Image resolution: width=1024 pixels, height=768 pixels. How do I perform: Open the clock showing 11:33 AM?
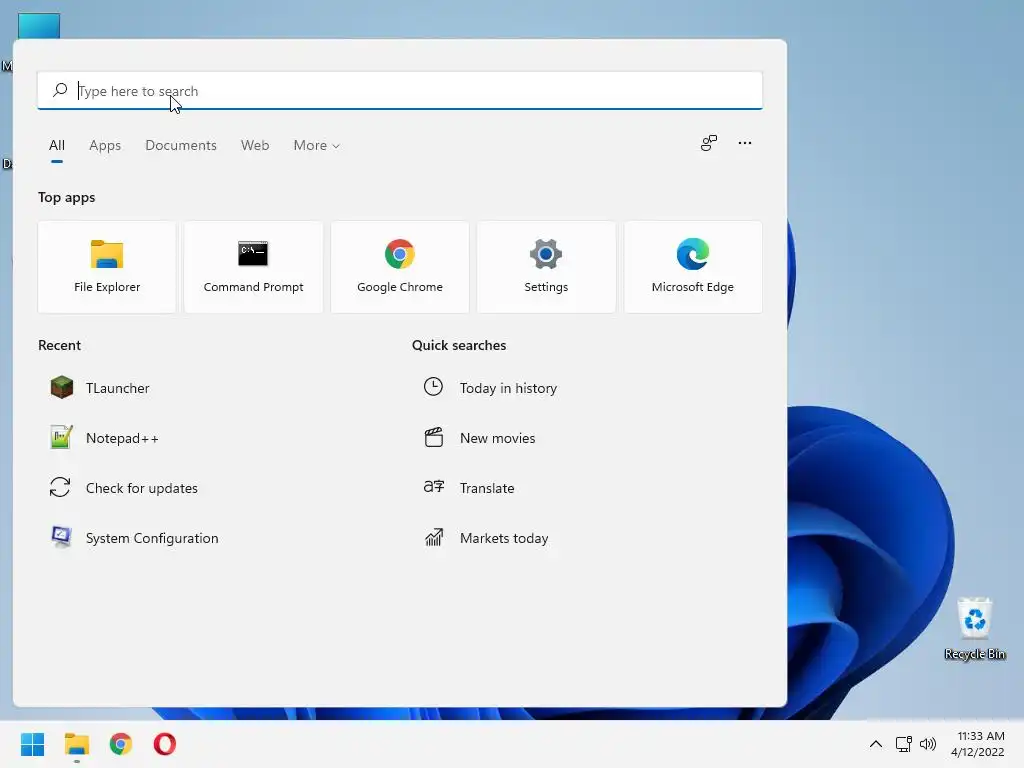click(978, 744)
